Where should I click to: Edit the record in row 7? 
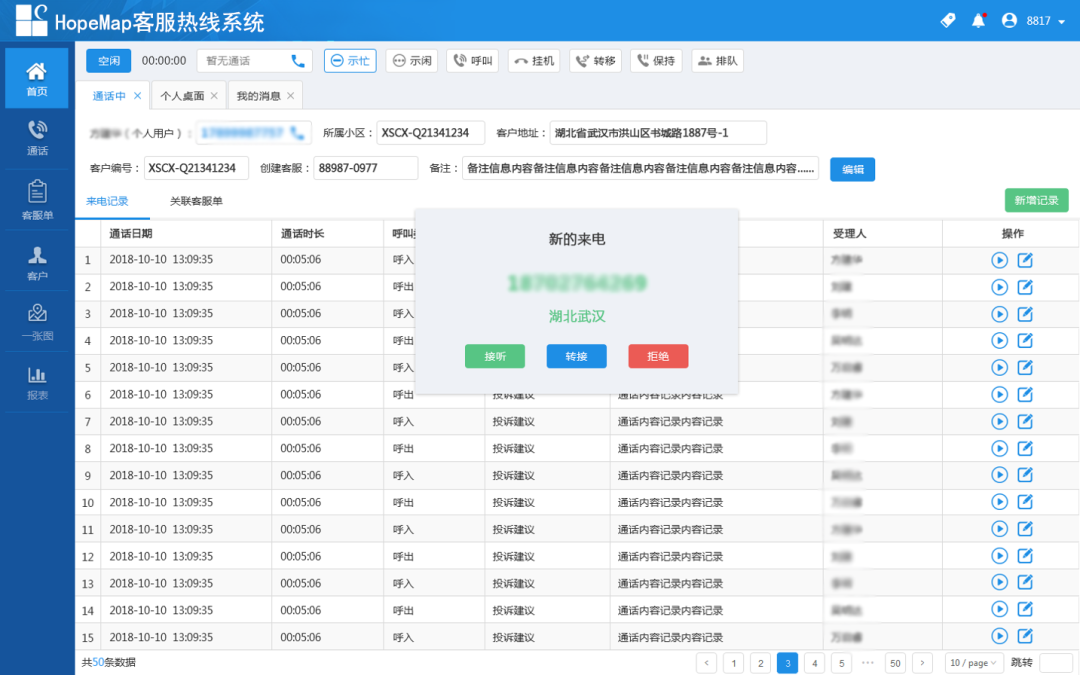(1026, 421)
